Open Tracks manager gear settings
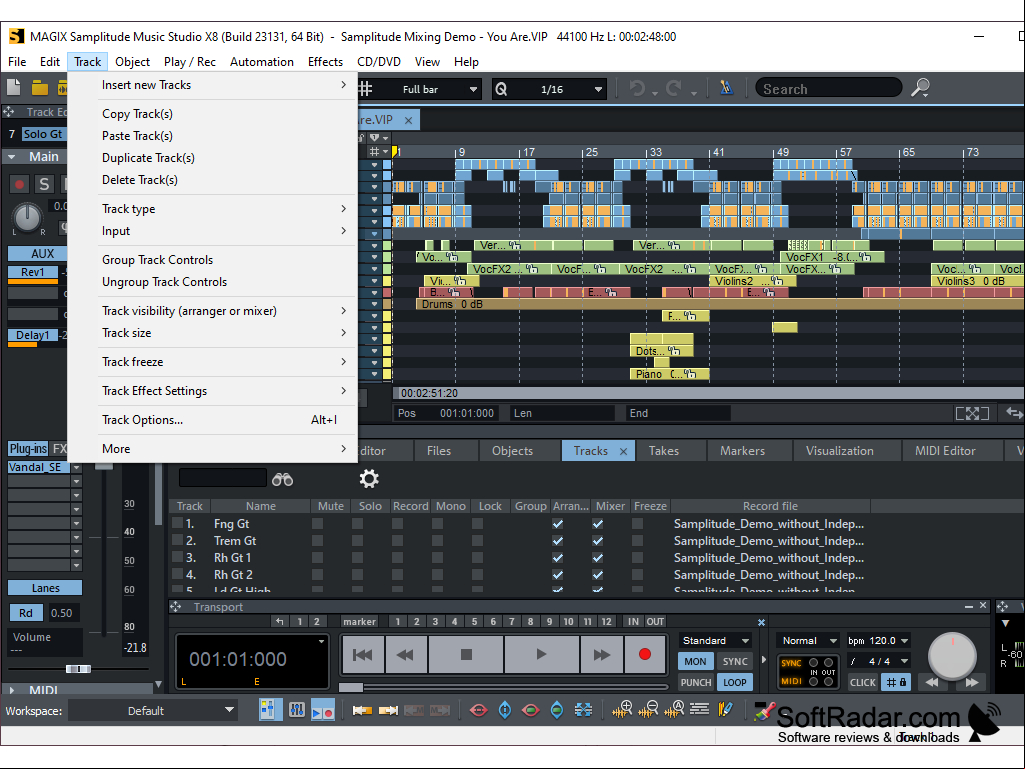 (x=369, y=479)
